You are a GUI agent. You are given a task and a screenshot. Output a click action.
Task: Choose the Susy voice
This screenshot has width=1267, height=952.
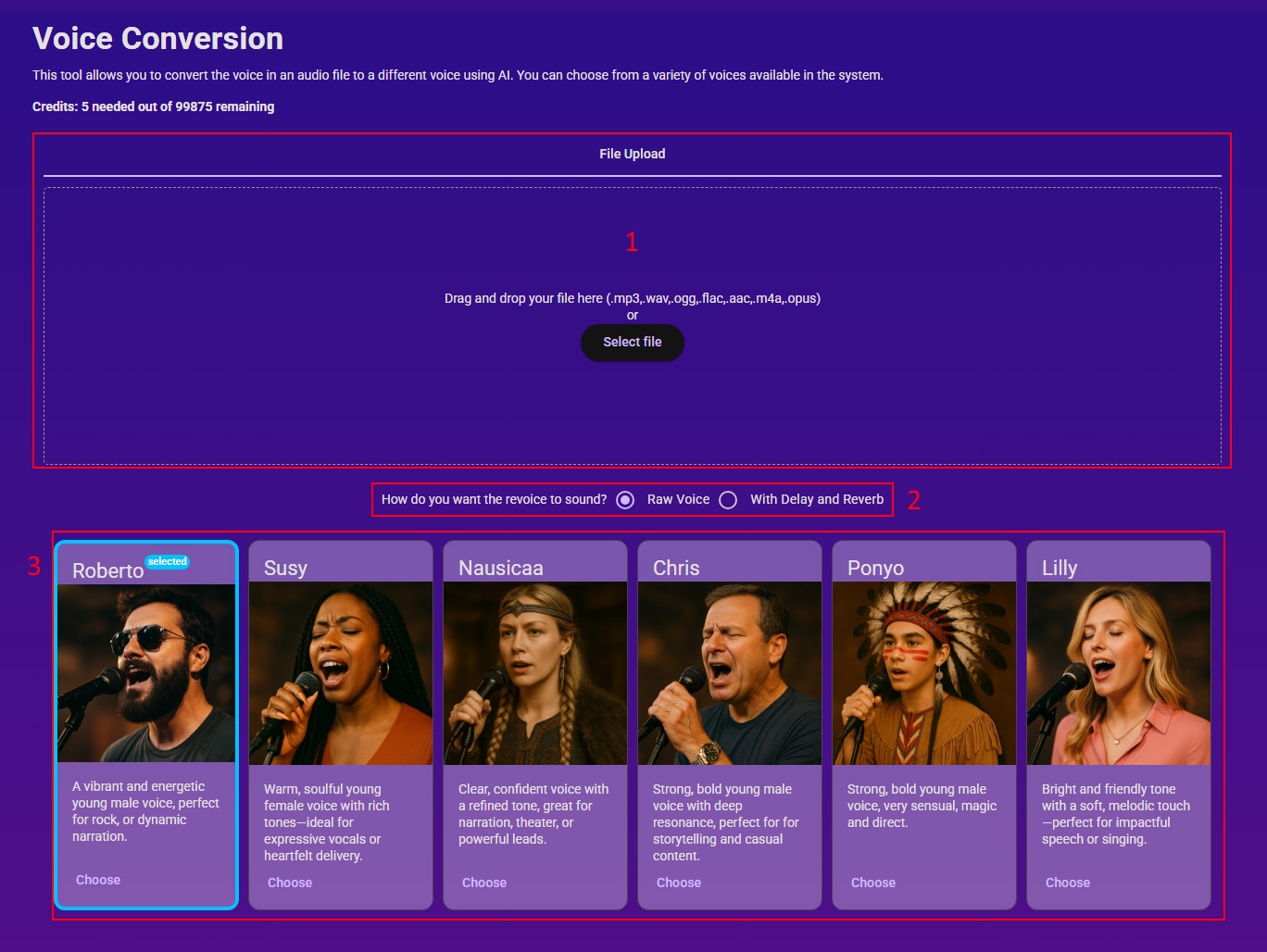tap(290, 883)
